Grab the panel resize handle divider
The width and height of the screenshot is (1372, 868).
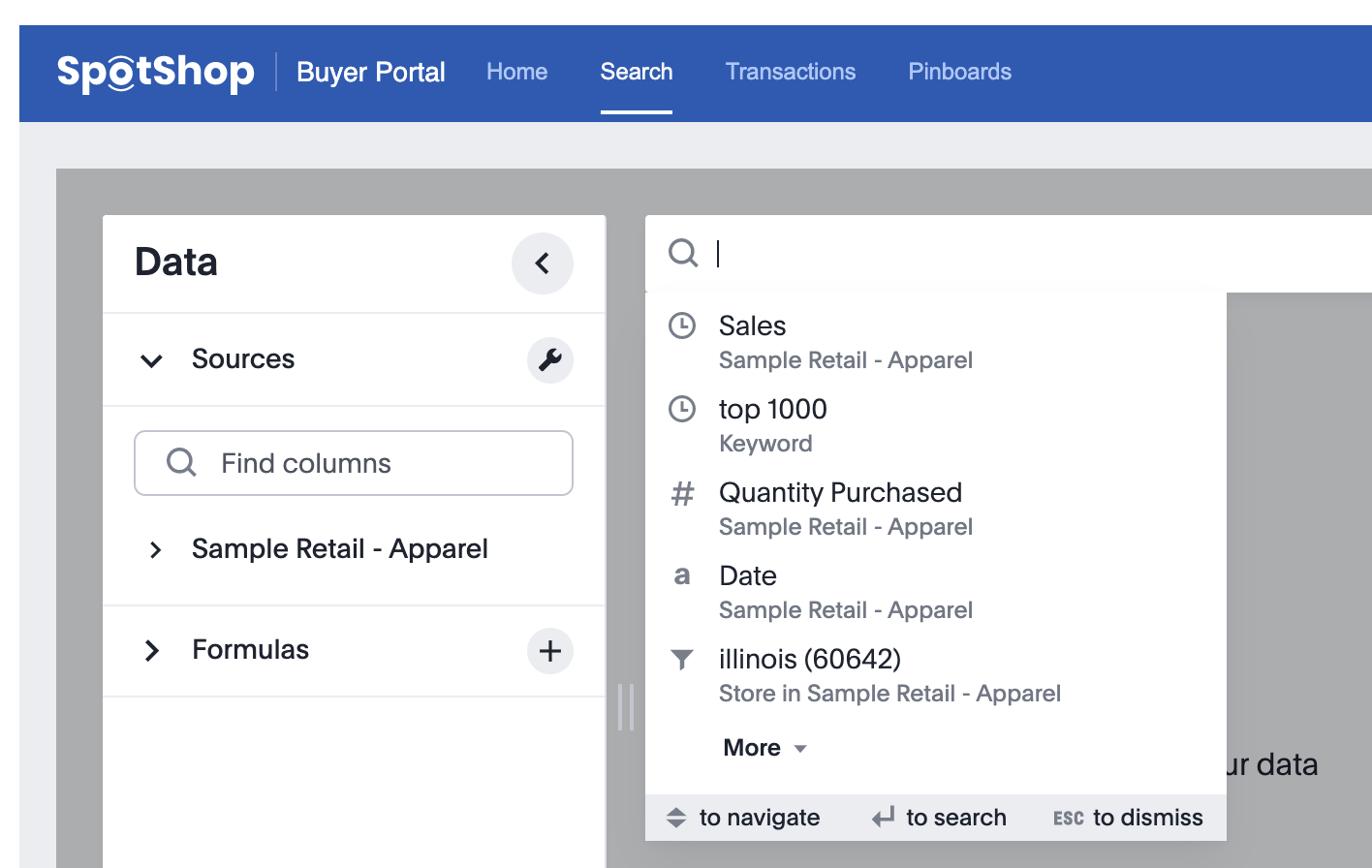(626, 707)
